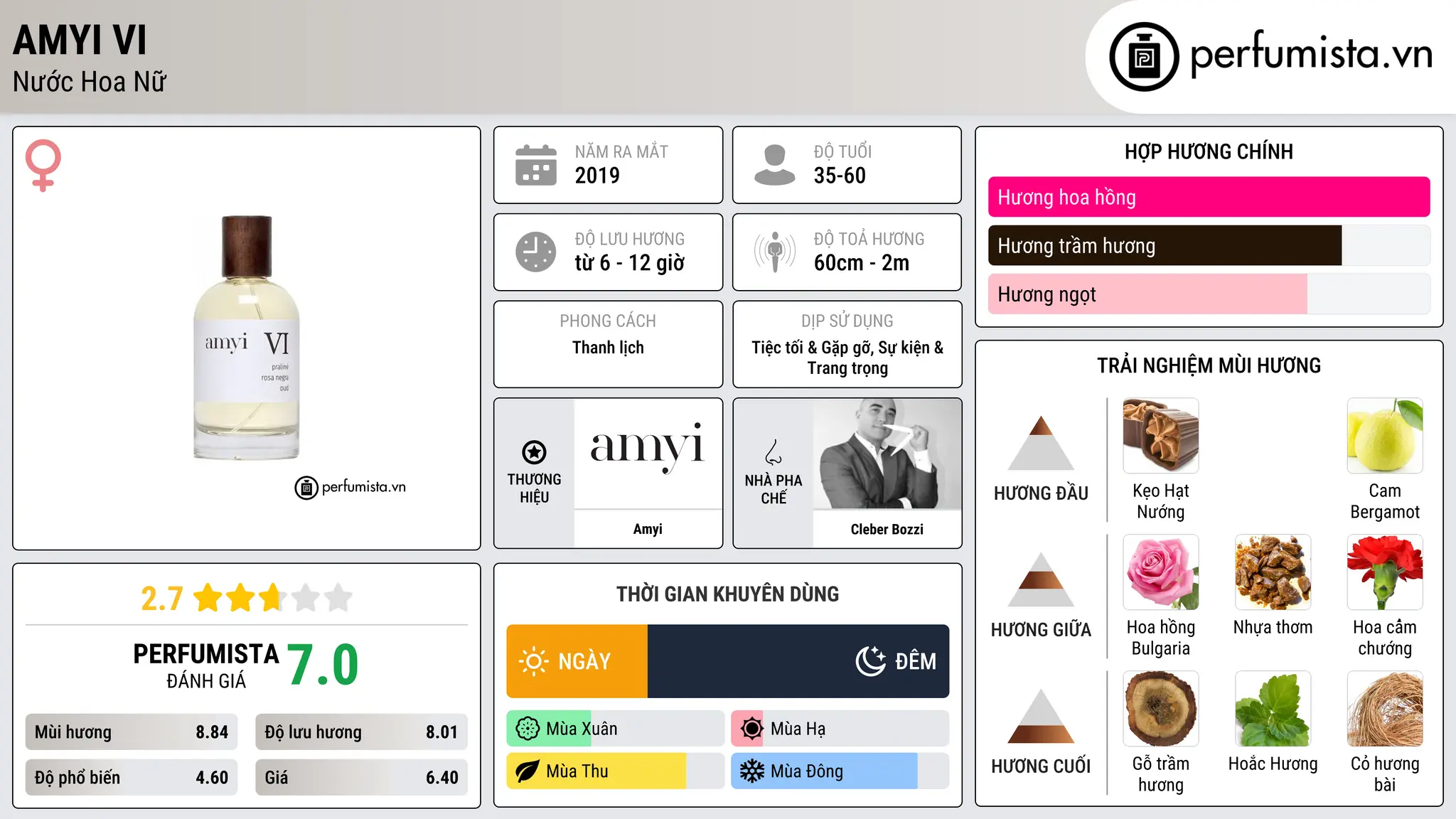1456x819 pixels.
Task: Click the gold star rating row
Action: point(273,598)
